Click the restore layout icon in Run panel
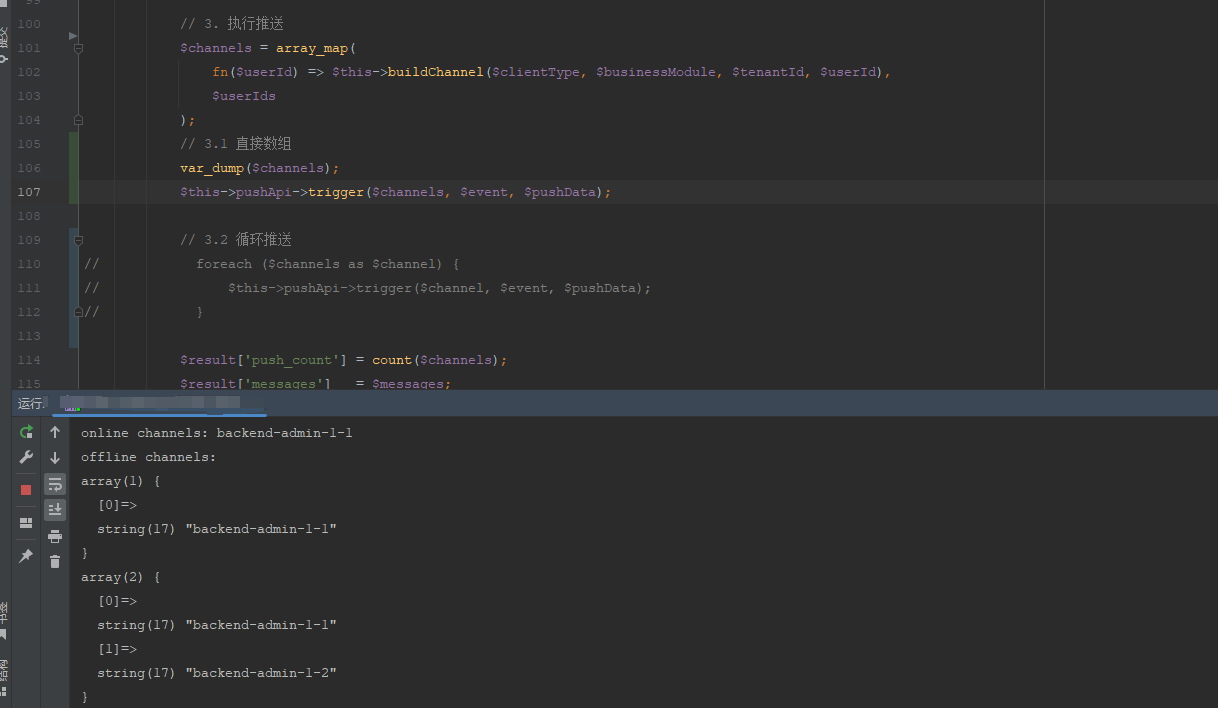 click(26, 523)
